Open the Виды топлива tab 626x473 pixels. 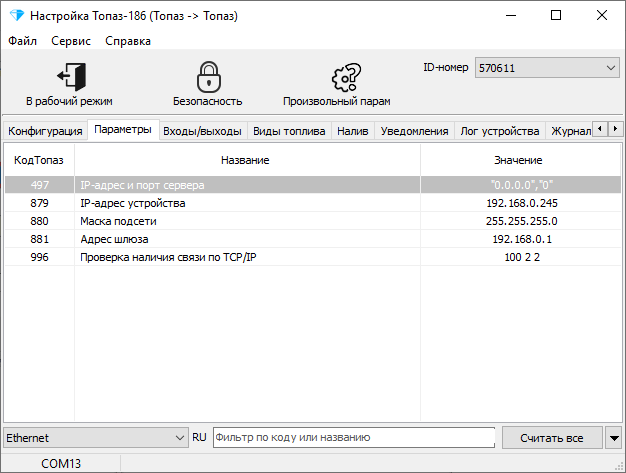[289, 131]
